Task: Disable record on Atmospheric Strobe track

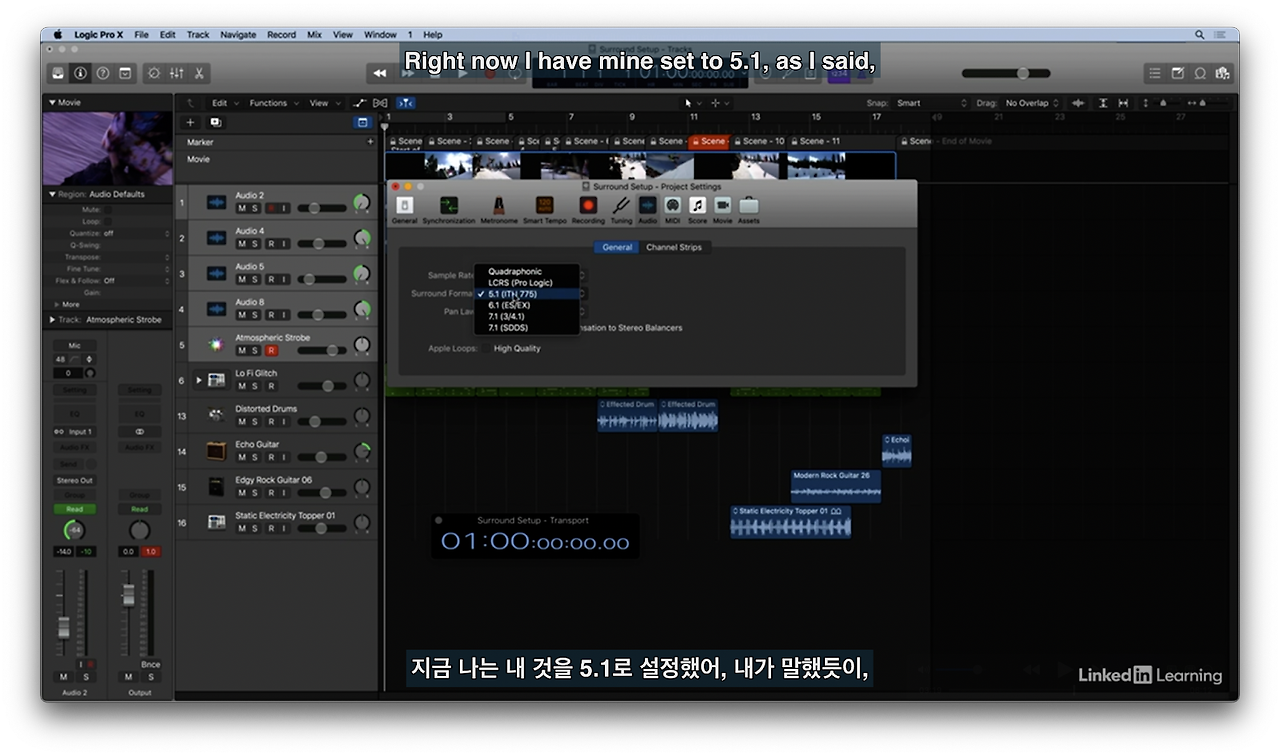Action: [270, 351]
